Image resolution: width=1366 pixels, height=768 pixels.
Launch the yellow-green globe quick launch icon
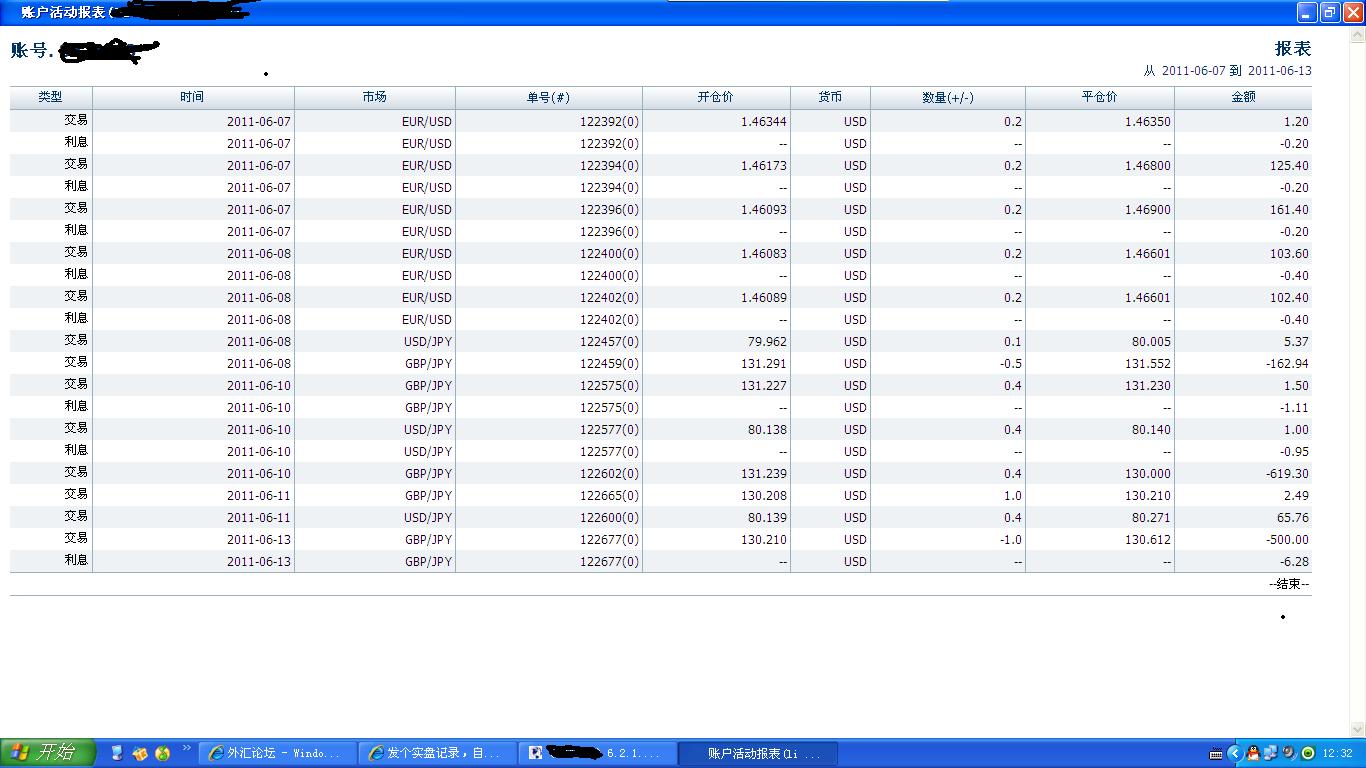pyautogui.click(x=162, y=753)
